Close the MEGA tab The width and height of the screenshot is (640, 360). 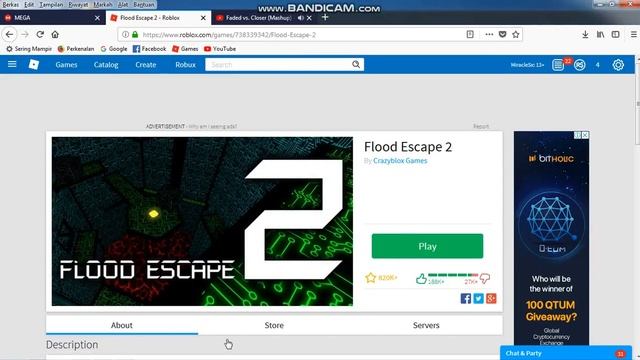pos(97,18)
